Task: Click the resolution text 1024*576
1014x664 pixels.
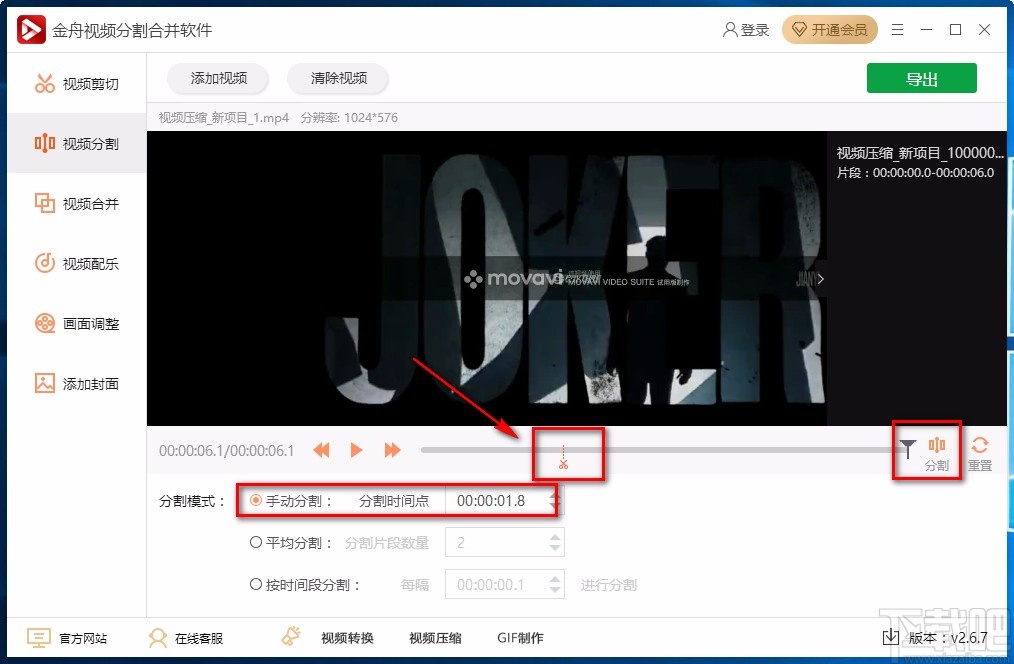Action: [371, 118]
